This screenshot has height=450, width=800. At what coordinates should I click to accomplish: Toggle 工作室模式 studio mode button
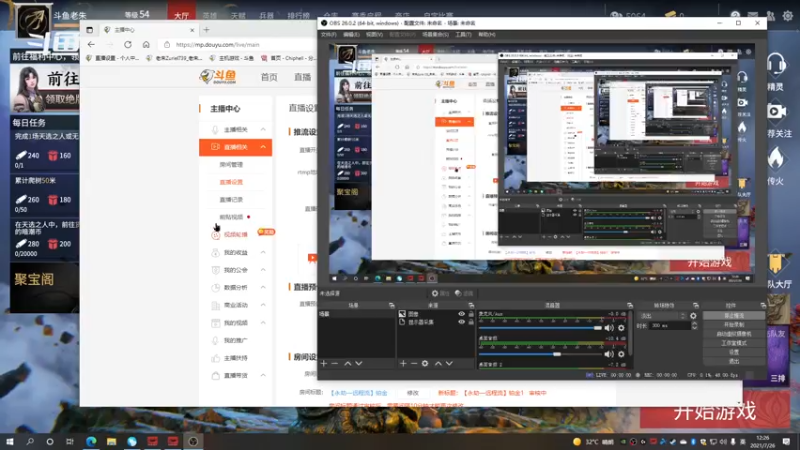coord(734,343)
